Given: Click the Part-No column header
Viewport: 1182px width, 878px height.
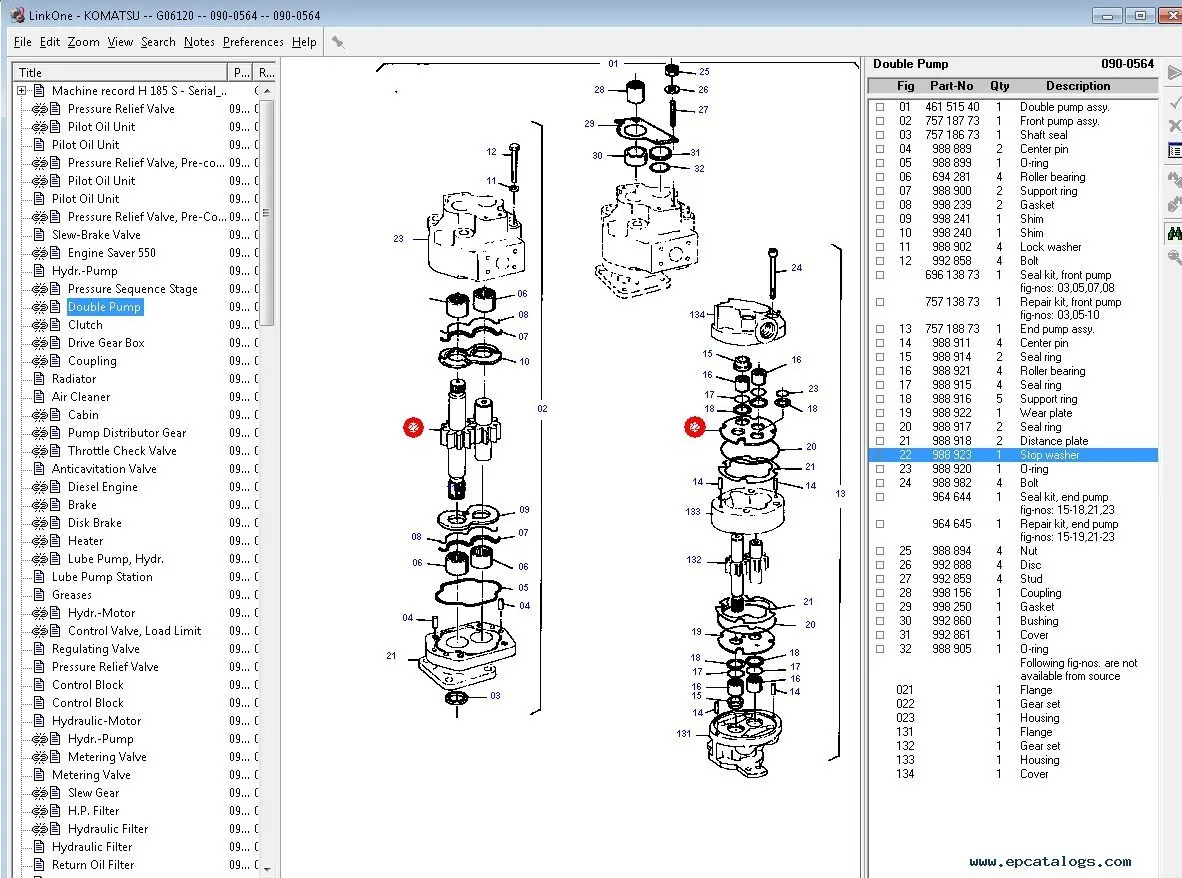Looking at the screenshot, I should coord(951,86).
